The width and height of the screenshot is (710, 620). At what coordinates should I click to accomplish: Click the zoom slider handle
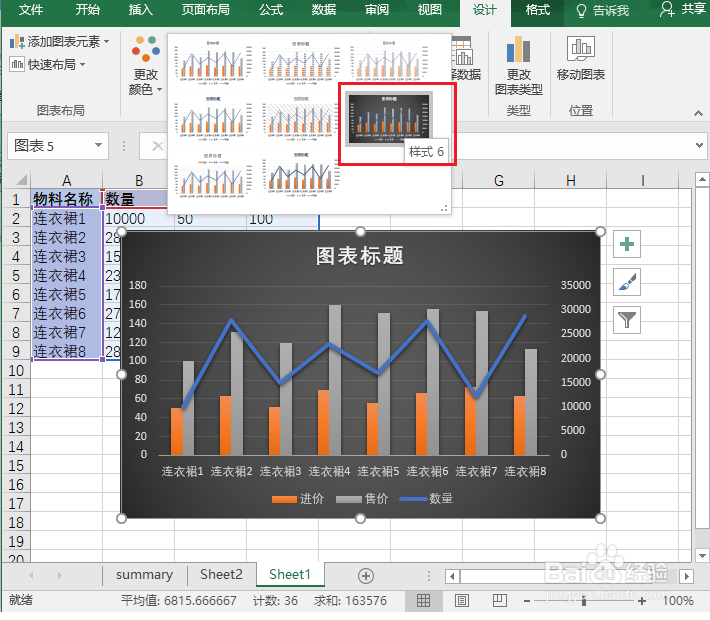pos(584,601)
